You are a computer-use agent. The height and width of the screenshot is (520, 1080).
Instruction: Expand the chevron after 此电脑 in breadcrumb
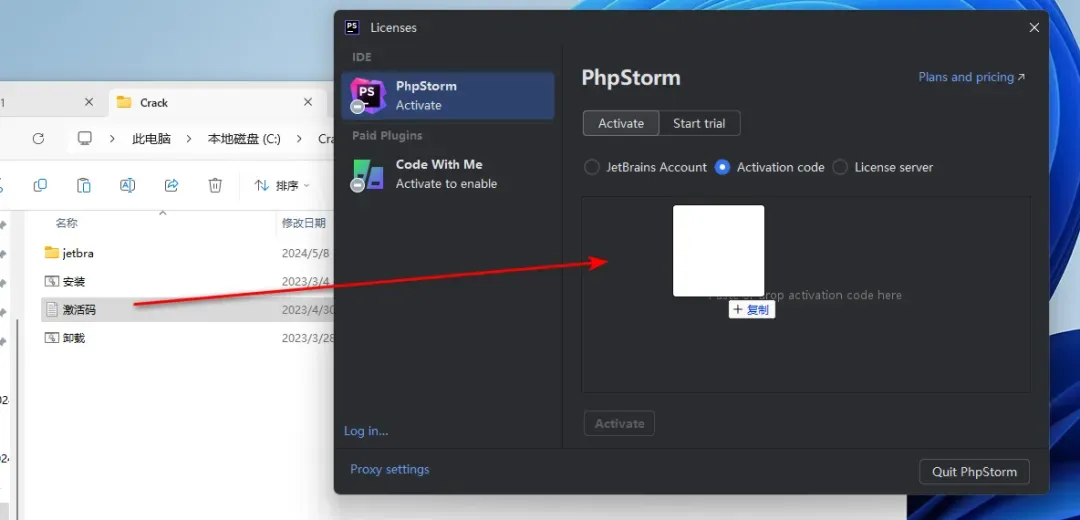point(188,138)
